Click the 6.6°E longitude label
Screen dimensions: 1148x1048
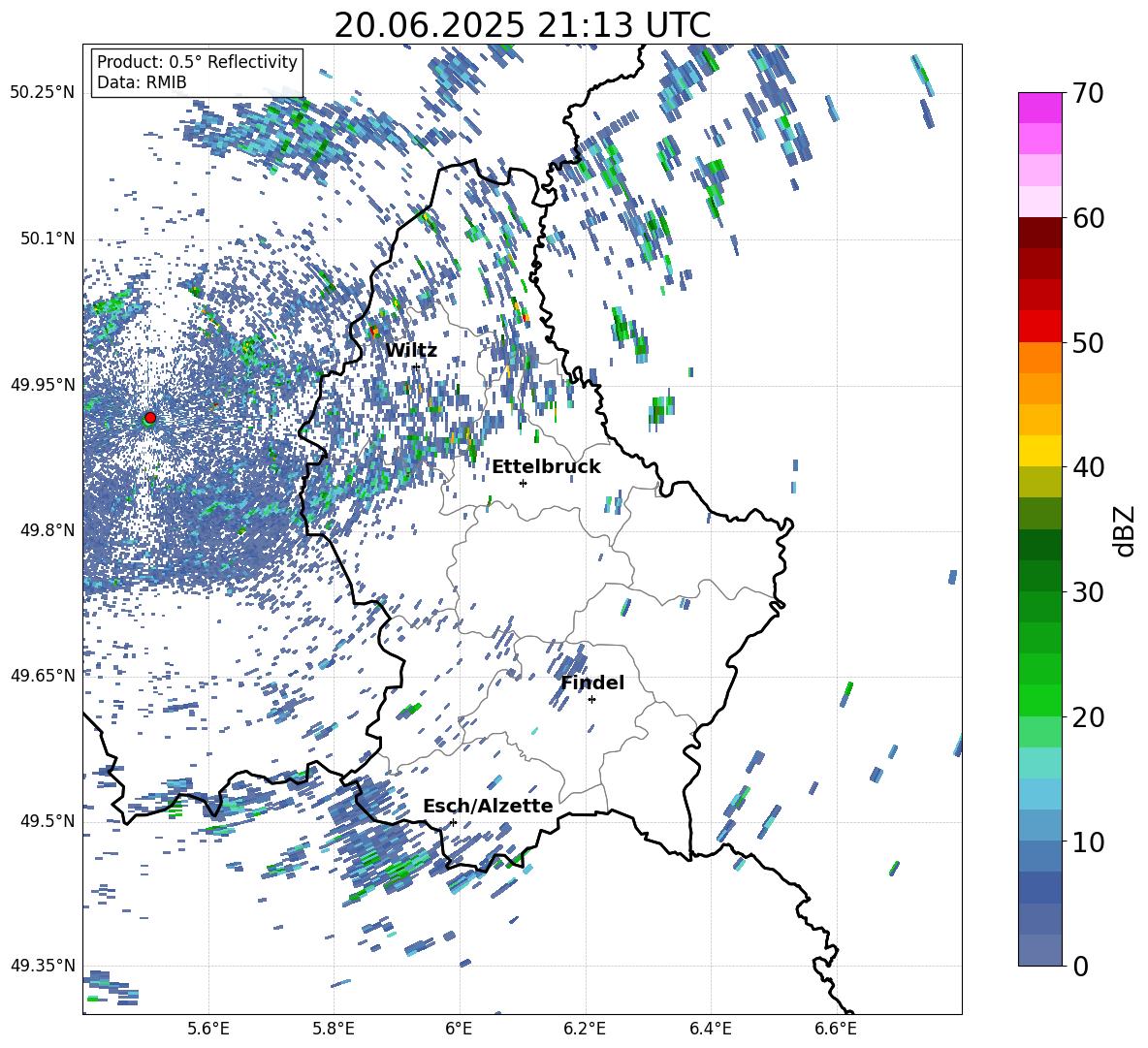836,1029
